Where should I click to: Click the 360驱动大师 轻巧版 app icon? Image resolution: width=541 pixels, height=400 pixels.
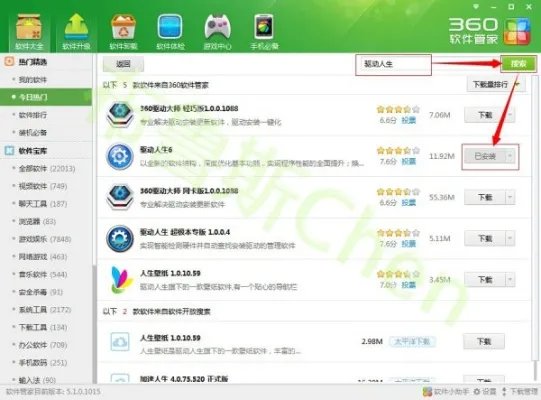tap(119, 115)
